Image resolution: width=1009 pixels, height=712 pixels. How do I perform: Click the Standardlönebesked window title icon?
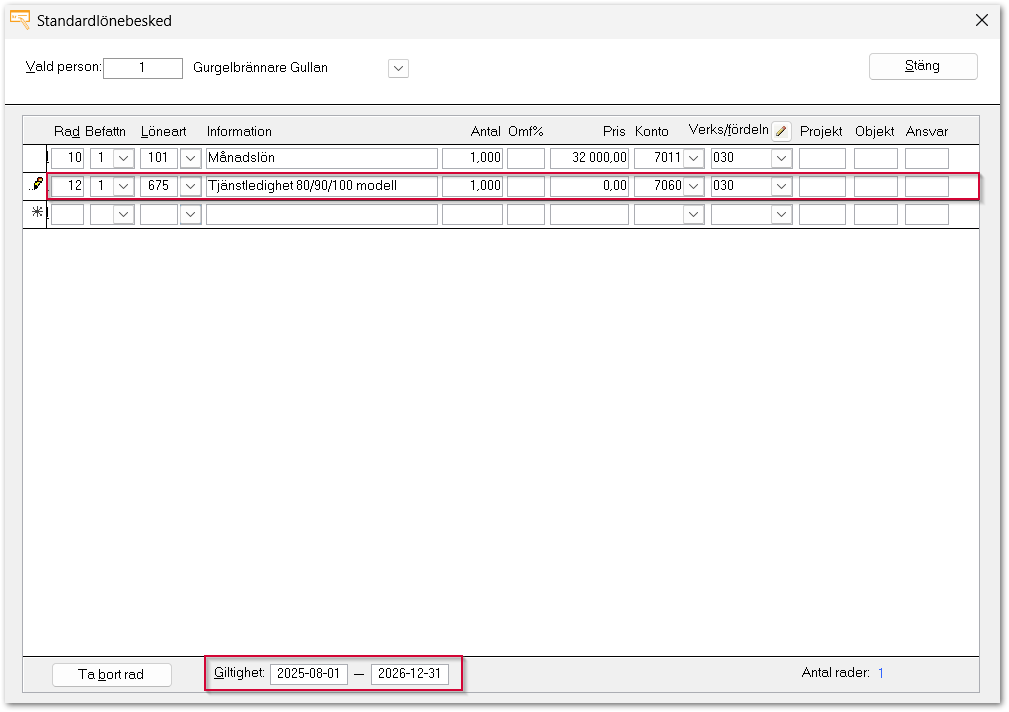20,20
